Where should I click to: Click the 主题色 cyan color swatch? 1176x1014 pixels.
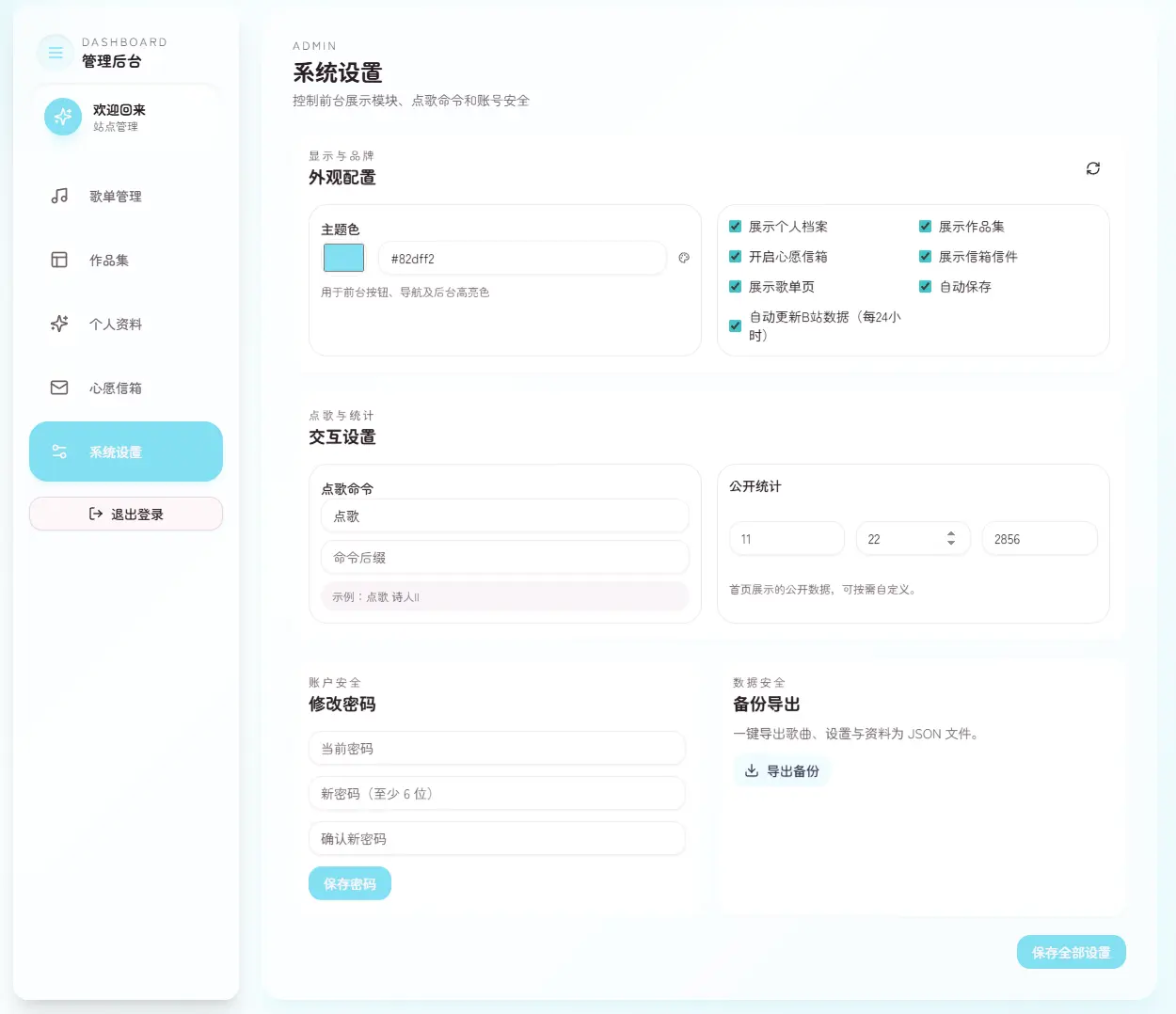[342, 257]
